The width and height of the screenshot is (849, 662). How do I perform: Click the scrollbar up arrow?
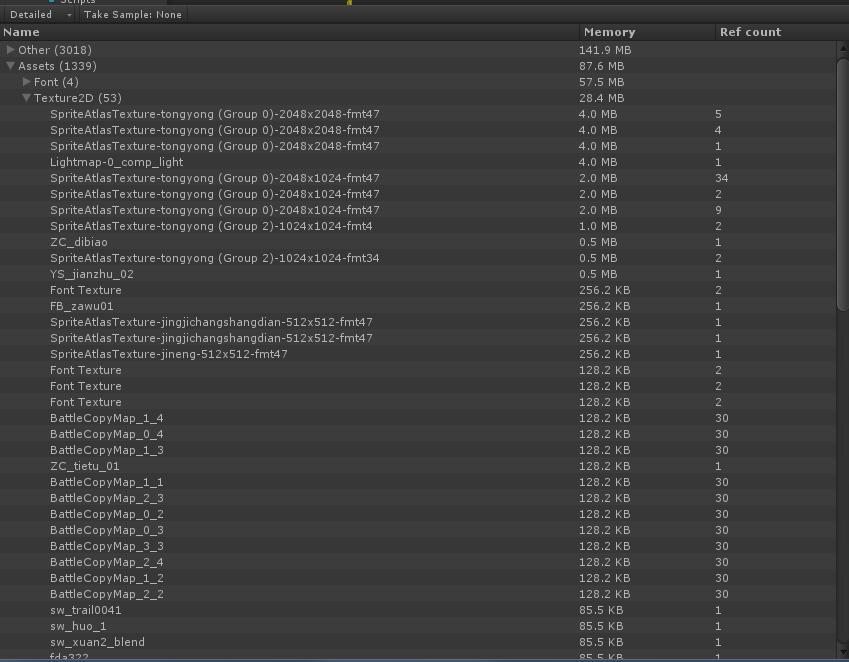point(843,49)
